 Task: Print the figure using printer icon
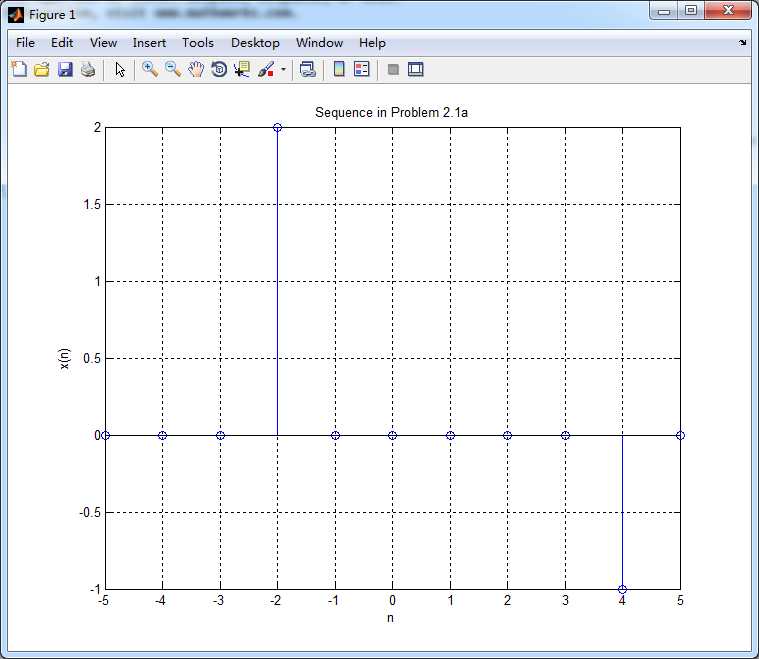(x=88, y=69)
